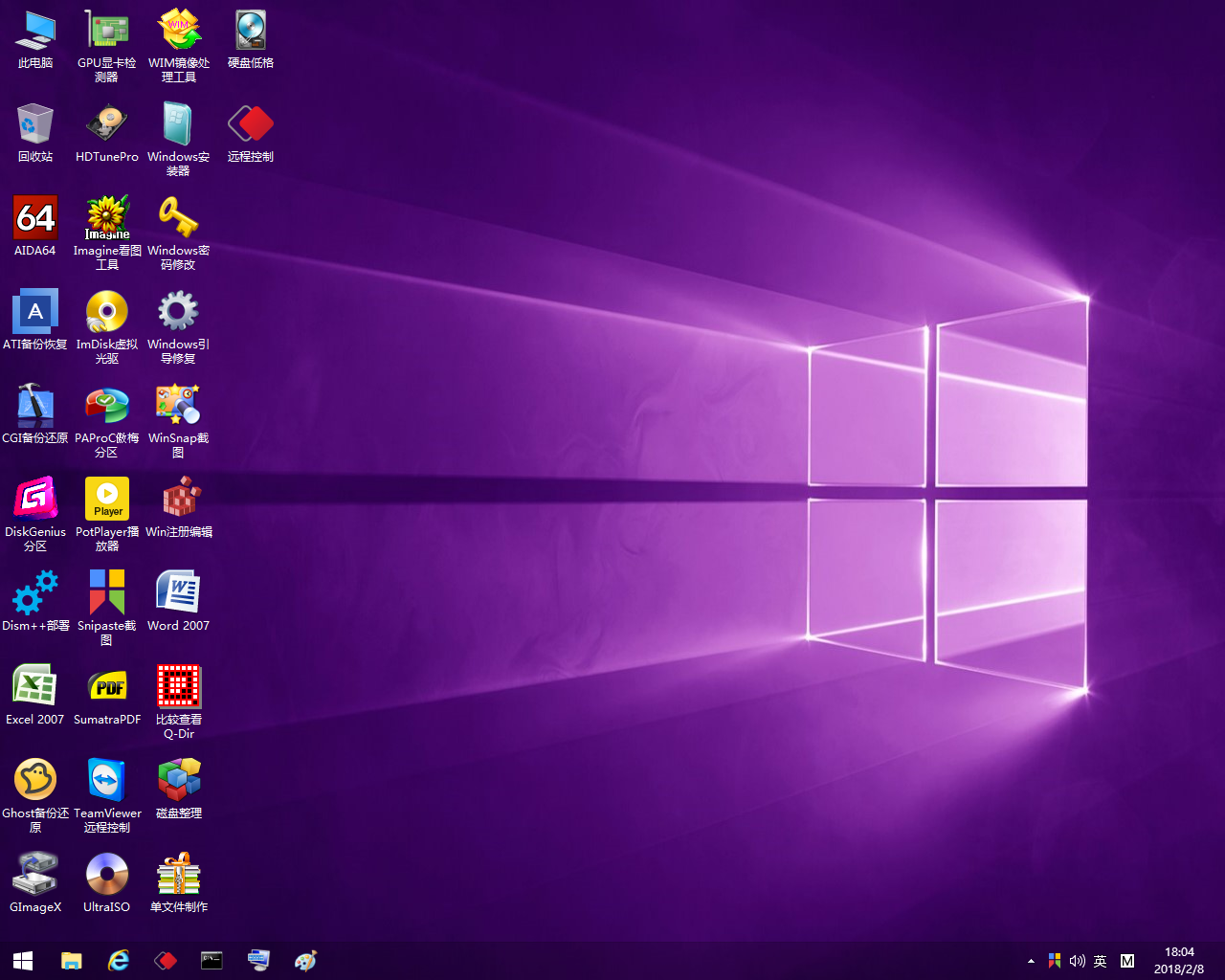
Task: Click the WinSnap截图 icon
Action: (x=179, y=421)
